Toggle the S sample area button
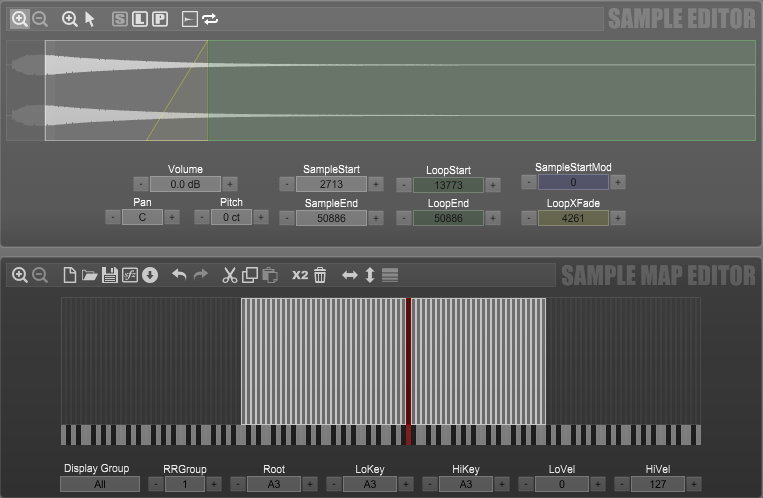This screenshot has height=498, width=763. (x=120, y=19)
